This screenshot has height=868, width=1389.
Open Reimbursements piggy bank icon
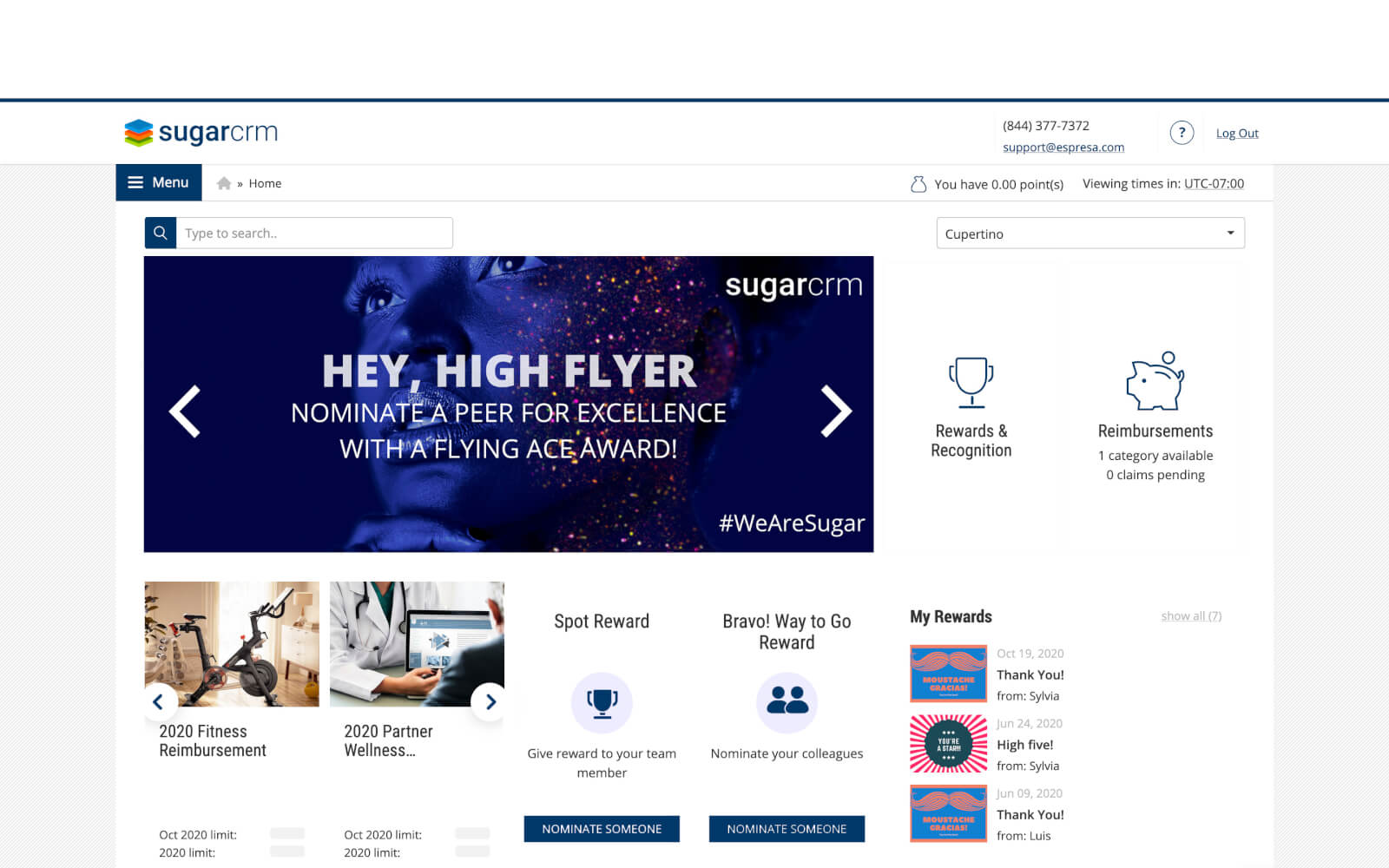1155,381
